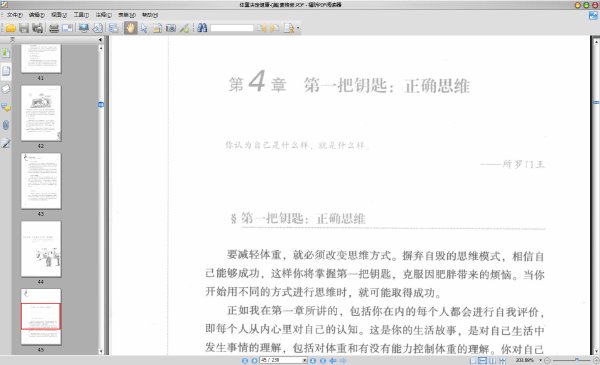Select page 43 thumbnail
Image resolution: width=600 pixels, height=365 pixels.
click(41, 181)
